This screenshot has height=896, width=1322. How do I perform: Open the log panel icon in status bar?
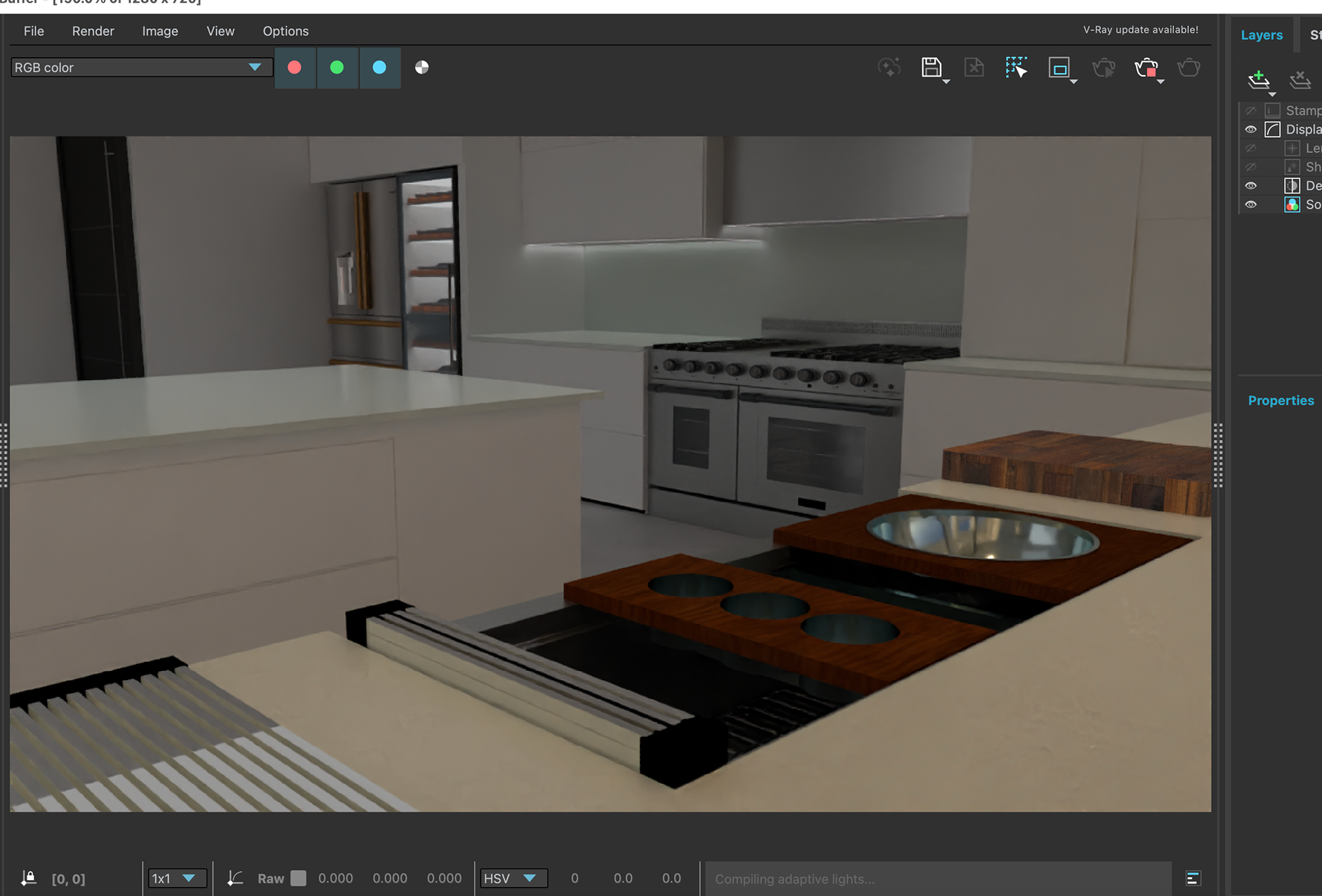1193,878
